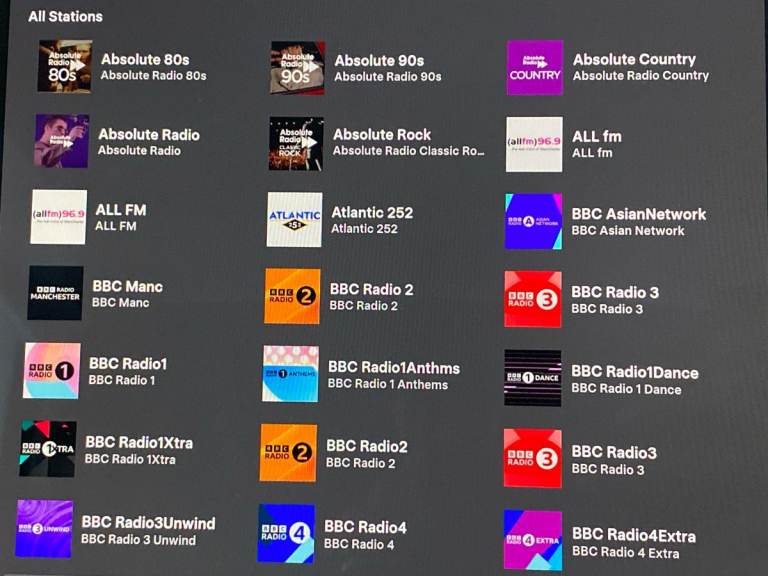
Task: Click the "Absolute 90s" station title
Action: coord(379,61)
